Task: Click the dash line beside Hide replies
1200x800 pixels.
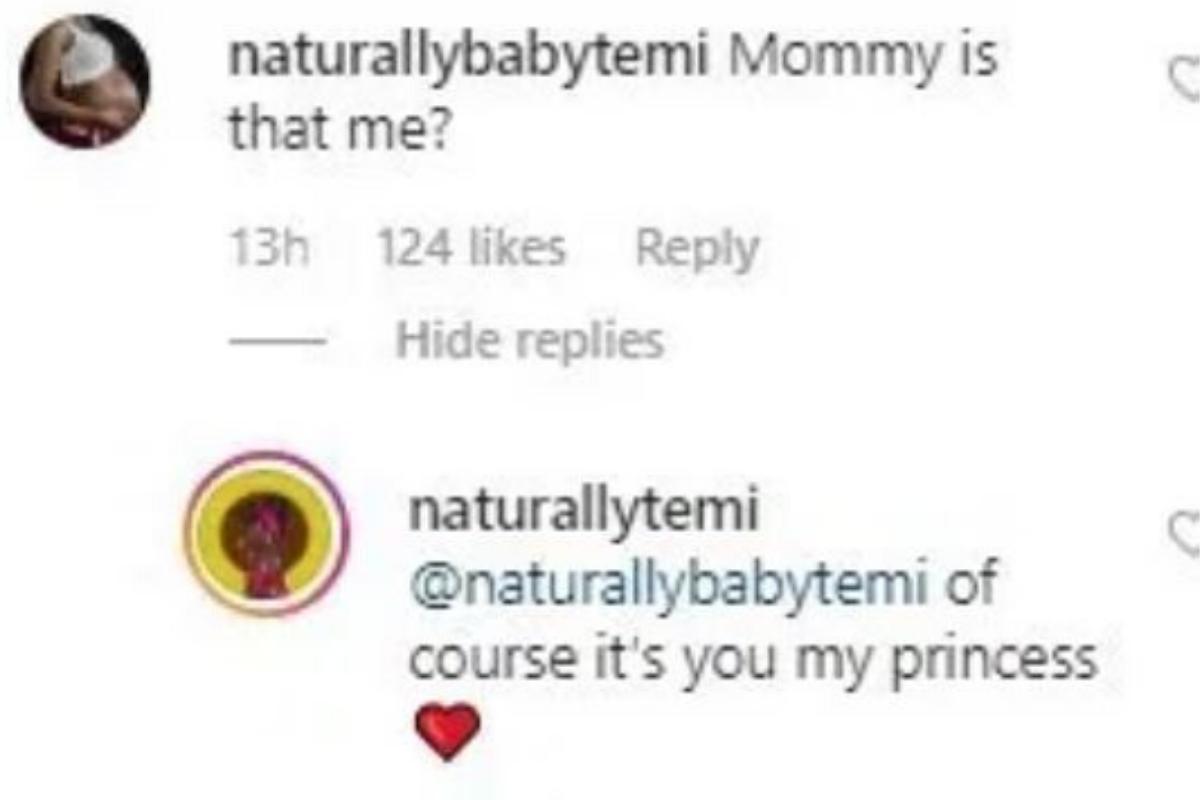Action: click(x=277, y=342)
